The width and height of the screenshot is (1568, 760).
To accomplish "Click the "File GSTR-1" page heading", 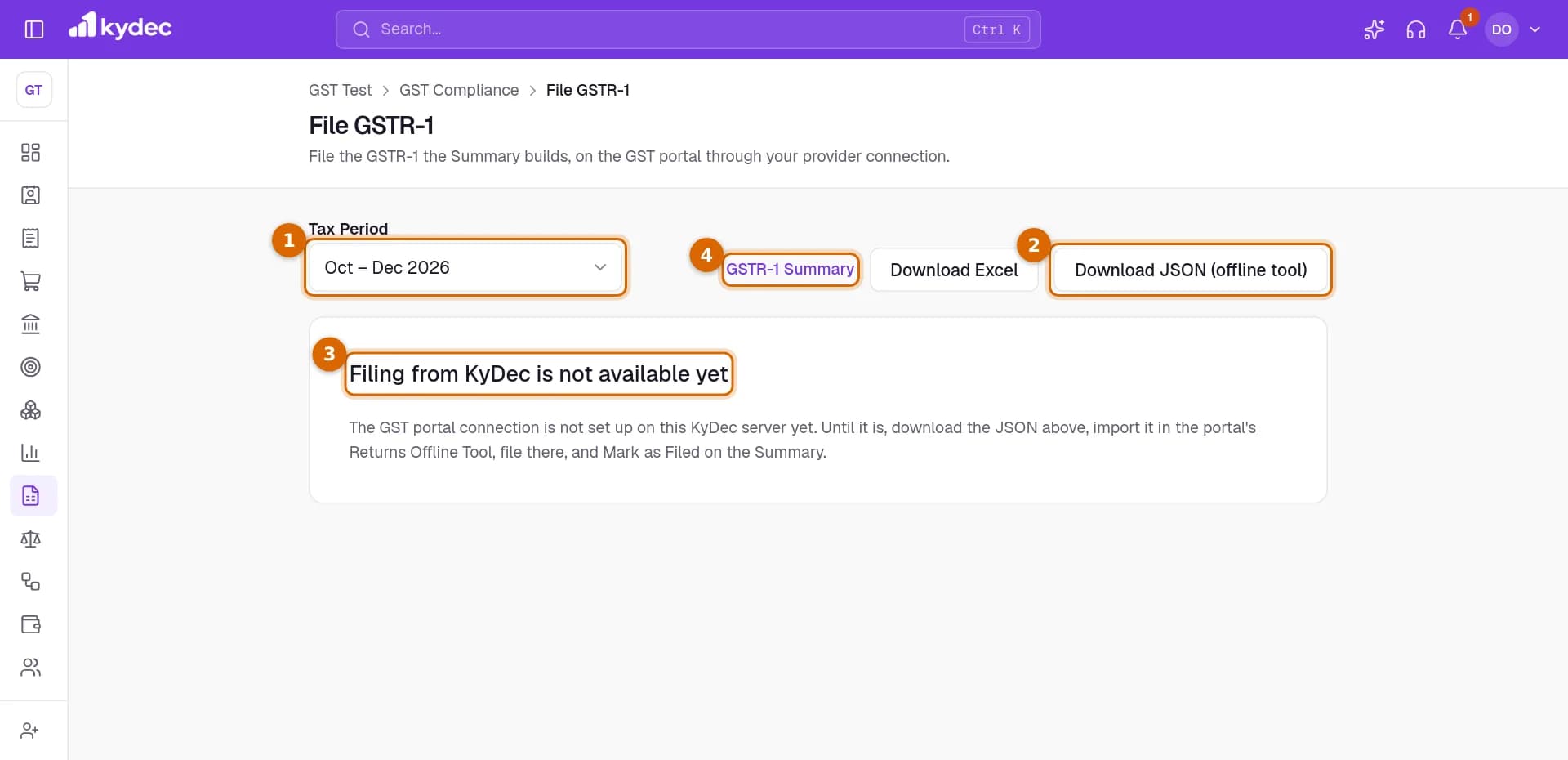I will coord(372,125).
